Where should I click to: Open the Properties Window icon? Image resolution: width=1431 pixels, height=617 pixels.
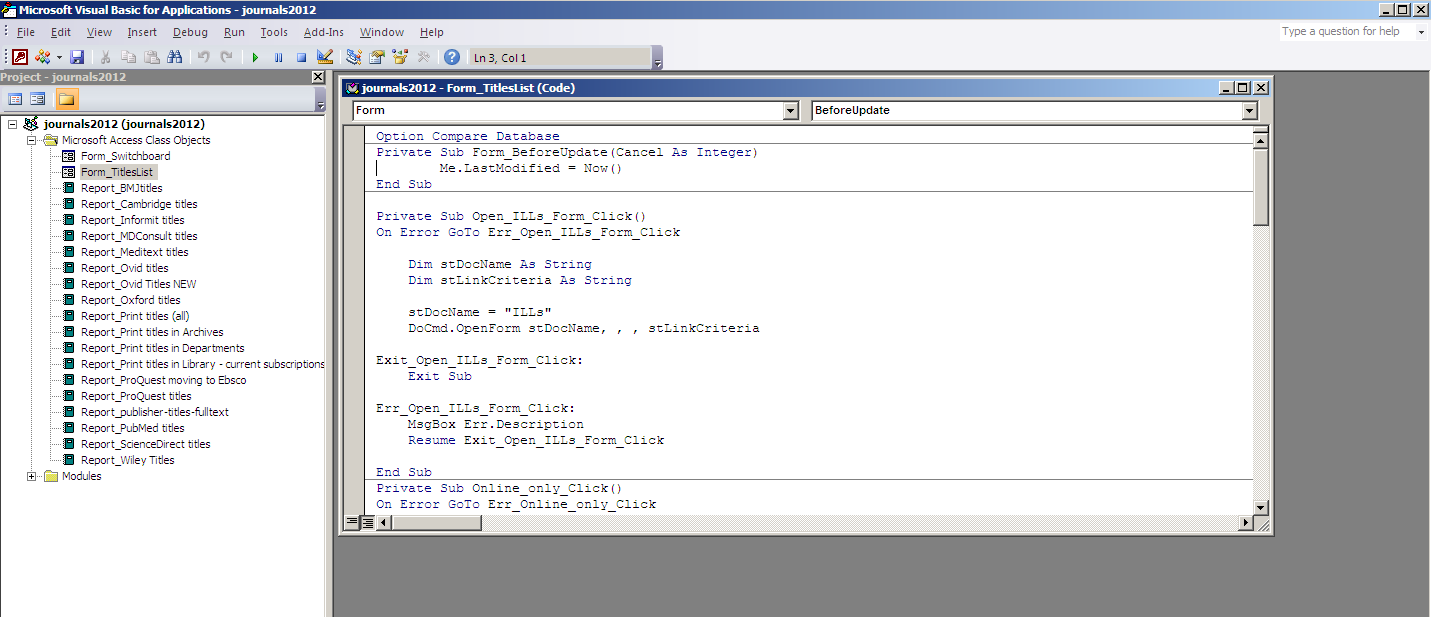377,58
